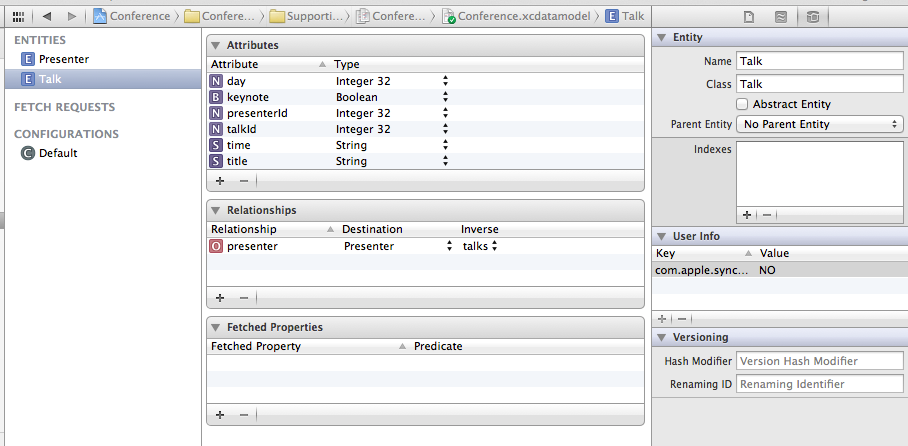Change type of talkId attribute
The width and height of the screenshot is (908, 446).
(x=445, y=129)
